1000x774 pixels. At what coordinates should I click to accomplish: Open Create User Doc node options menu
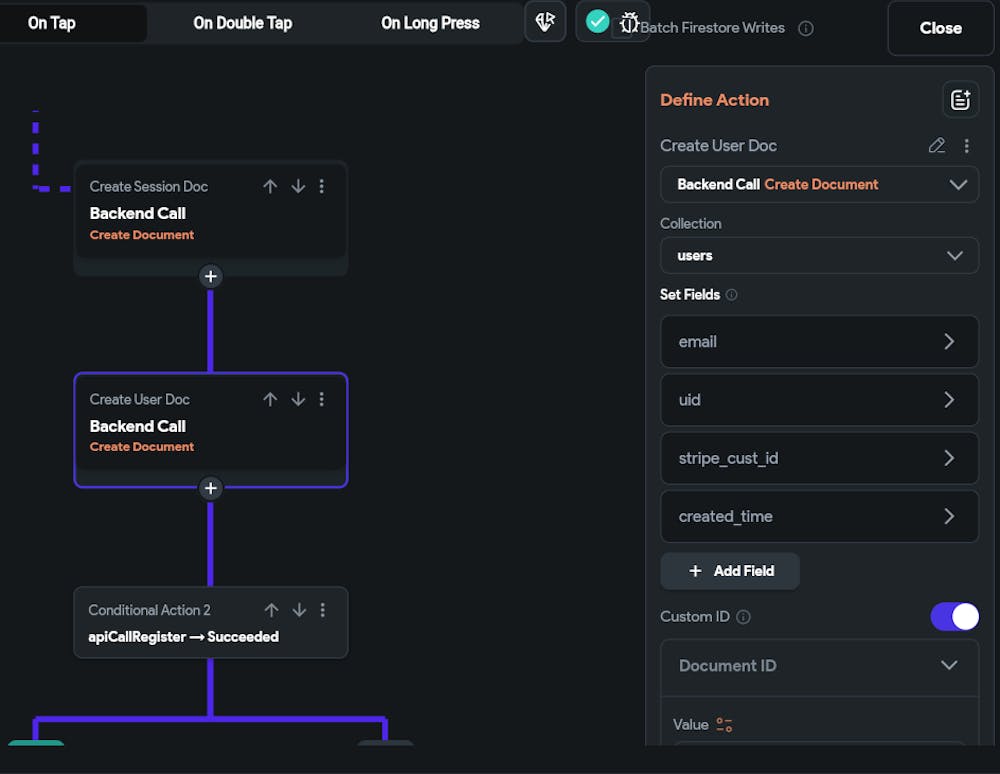pos(321,399)
